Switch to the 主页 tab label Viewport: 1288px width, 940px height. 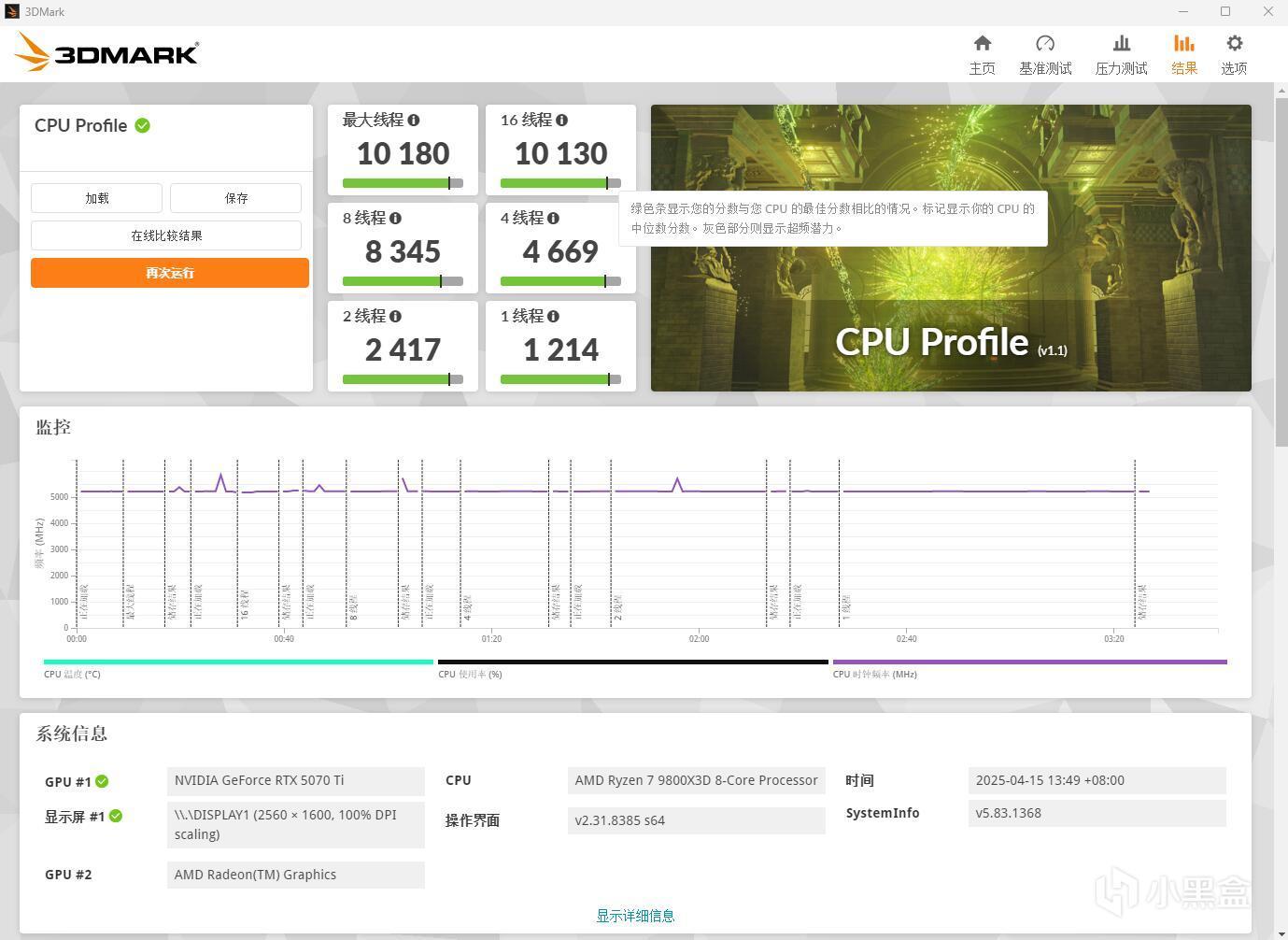(x=982, y=68)
